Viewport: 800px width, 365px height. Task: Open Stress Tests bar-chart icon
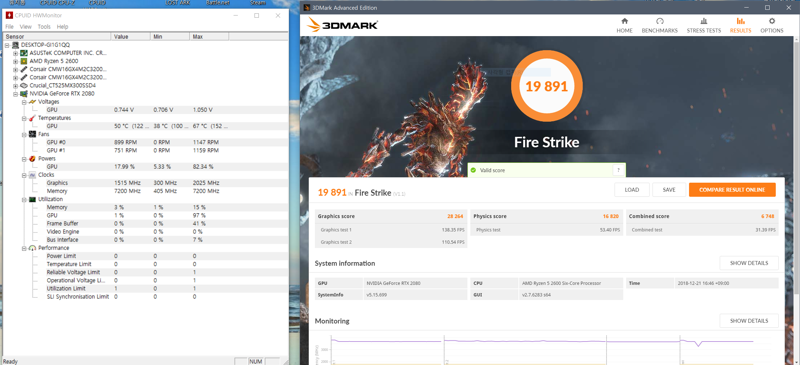pyautogui.click(x=704, y=21)
